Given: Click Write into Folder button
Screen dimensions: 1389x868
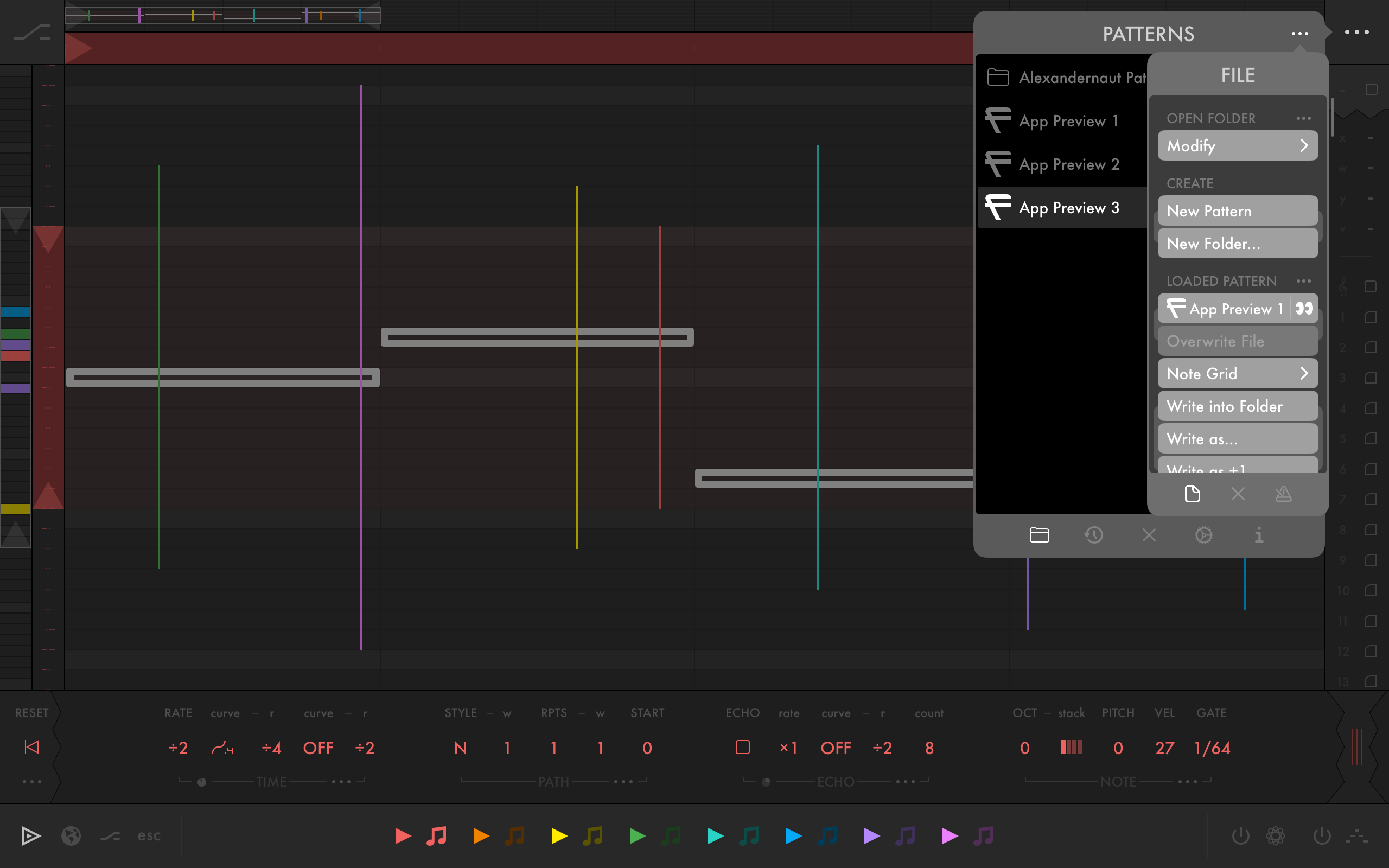Looking at the screenshot, I should [x=1238, y=406].
